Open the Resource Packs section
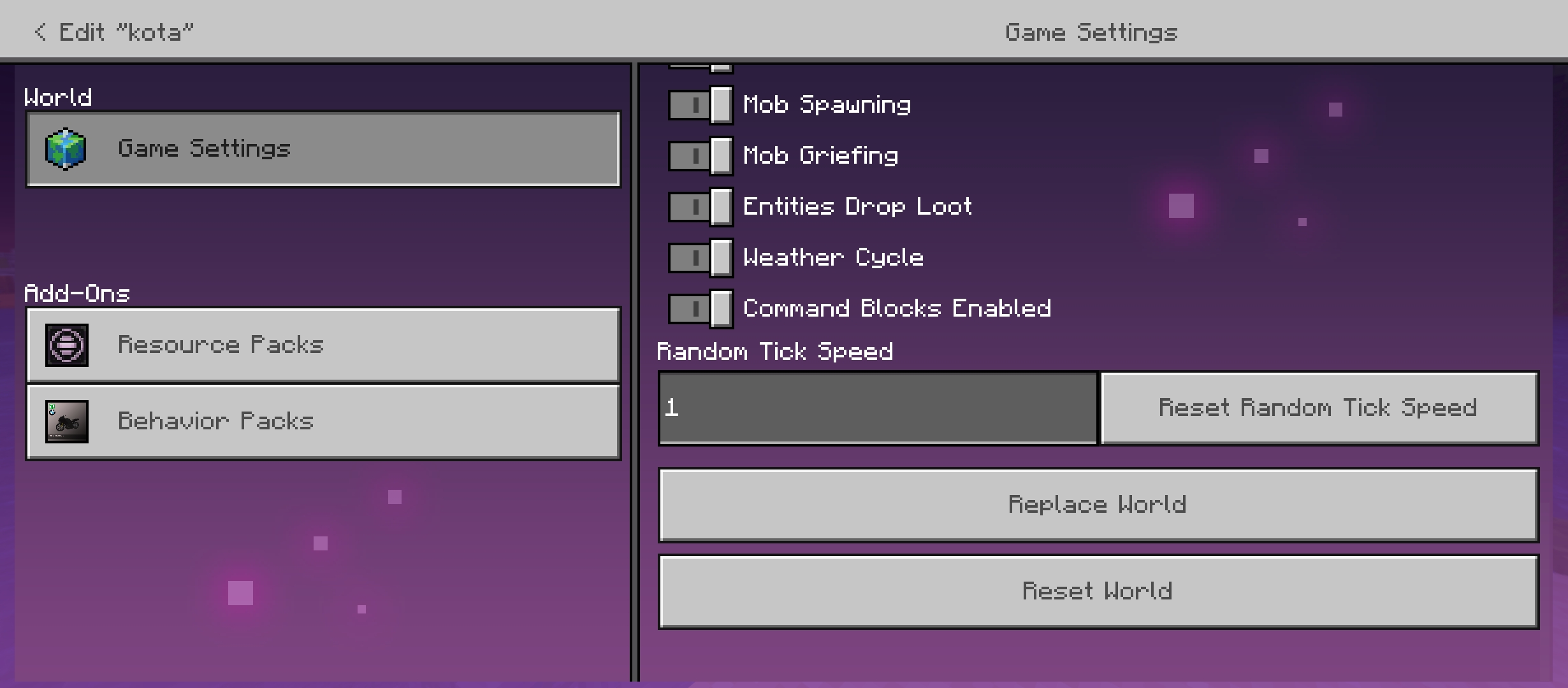This screenshot has width=1568, height=688. pyautogui.click(x=323, y=345)
